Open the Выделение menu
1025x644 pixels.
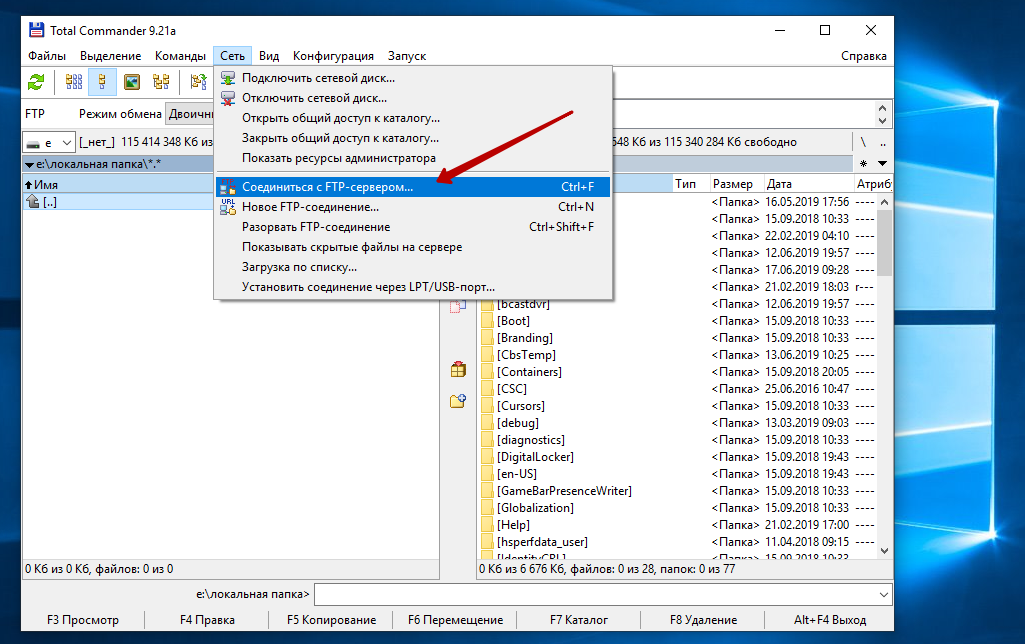tap(110, 56)
